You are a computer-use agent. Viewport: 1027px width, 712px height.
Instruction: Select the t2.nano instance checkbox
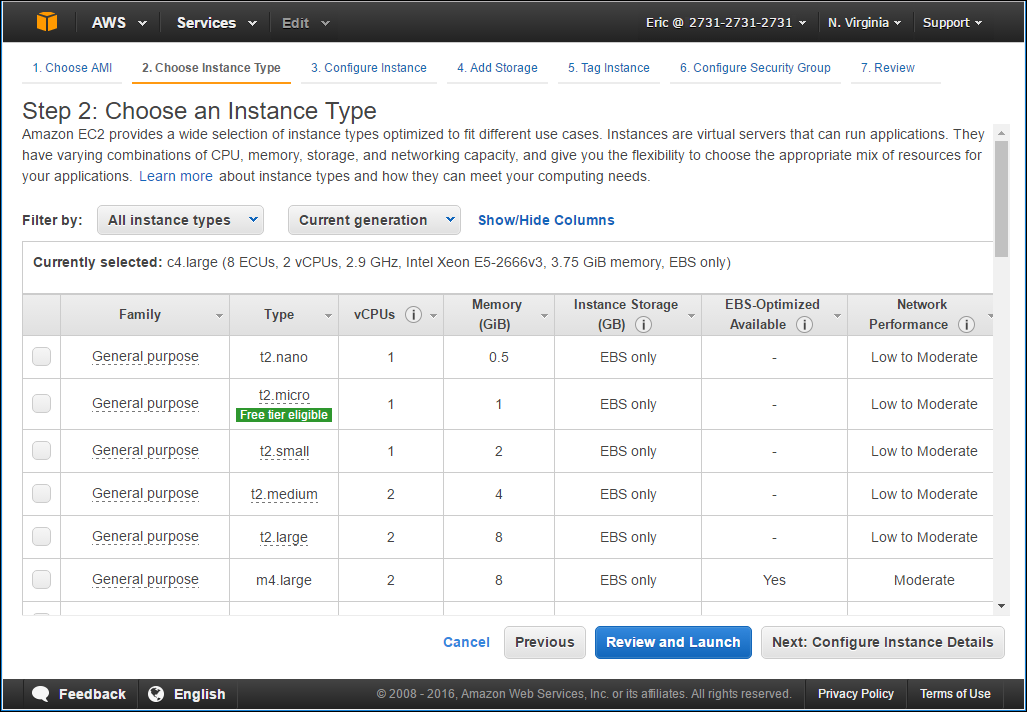click(x=41, y=357)
